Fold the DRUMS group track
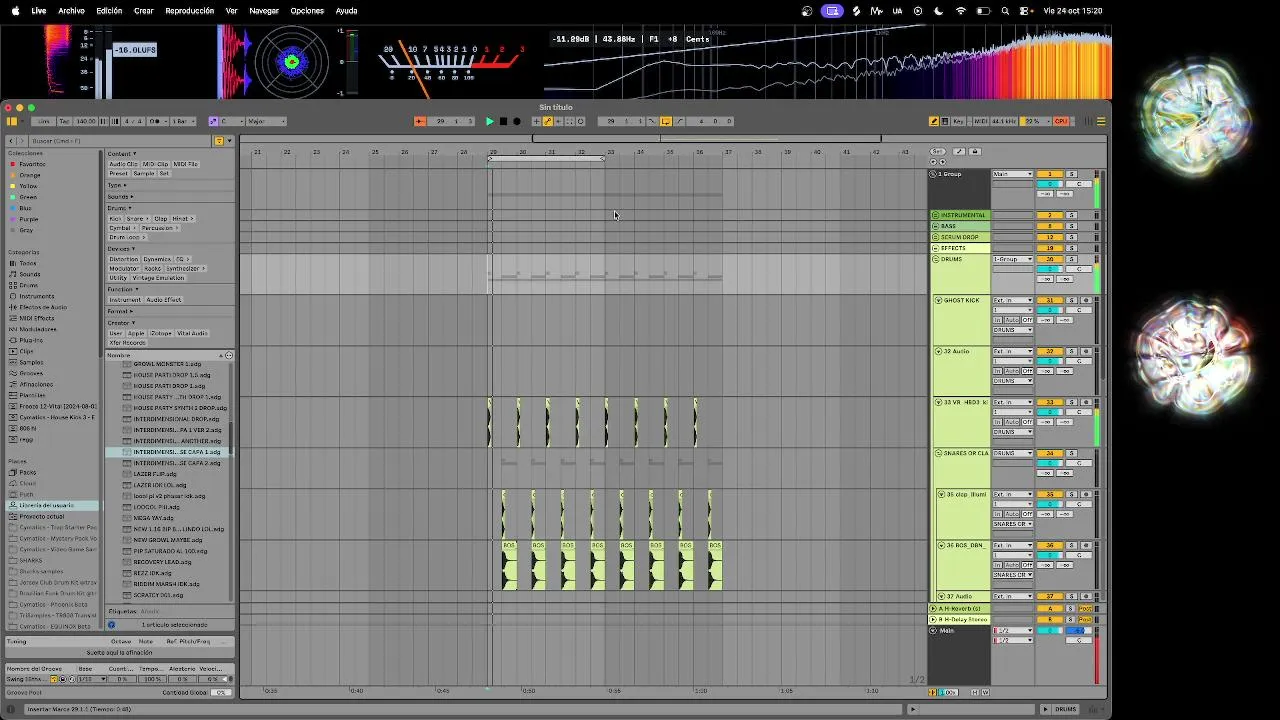The width and height of the screenshot is (1280, 720). [935, 259]
